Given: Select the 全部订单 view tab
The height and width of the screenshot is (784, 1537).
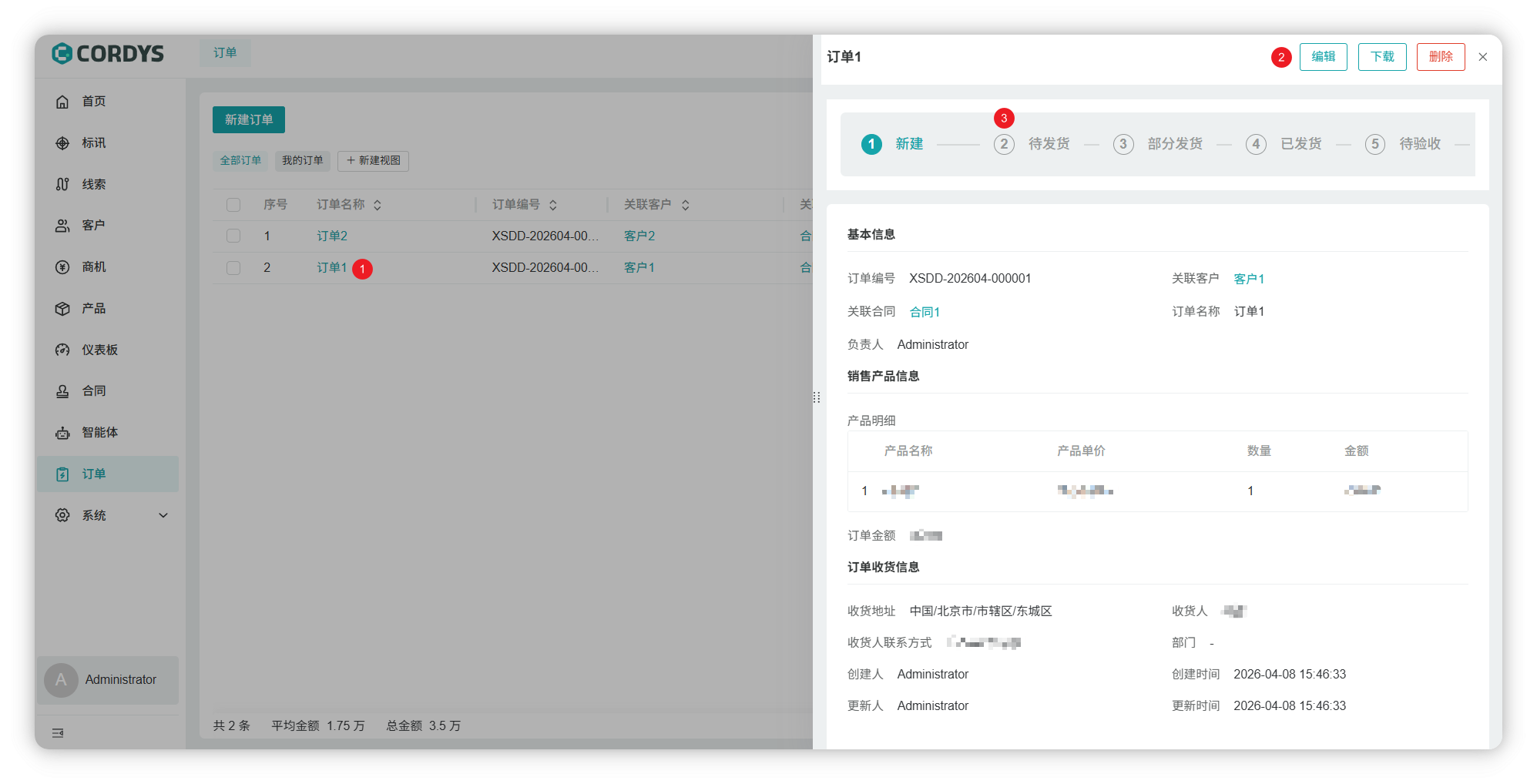Looking at the screenshot, I should click(240, 161).
